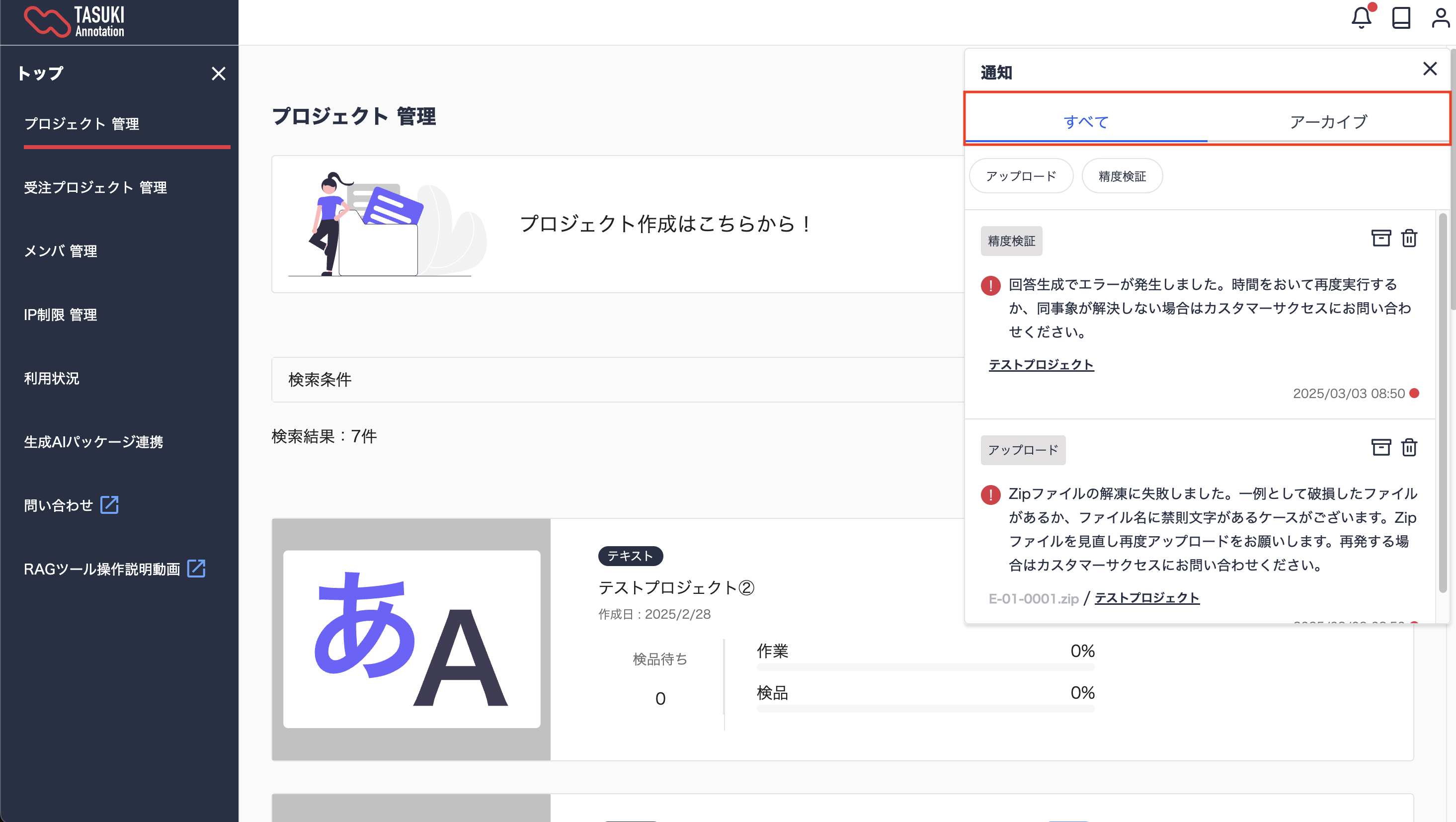The height and width of the screenshot is (822, 1456).
Task: Filter notifications by アップロード chip
Action: (1021, 176)
